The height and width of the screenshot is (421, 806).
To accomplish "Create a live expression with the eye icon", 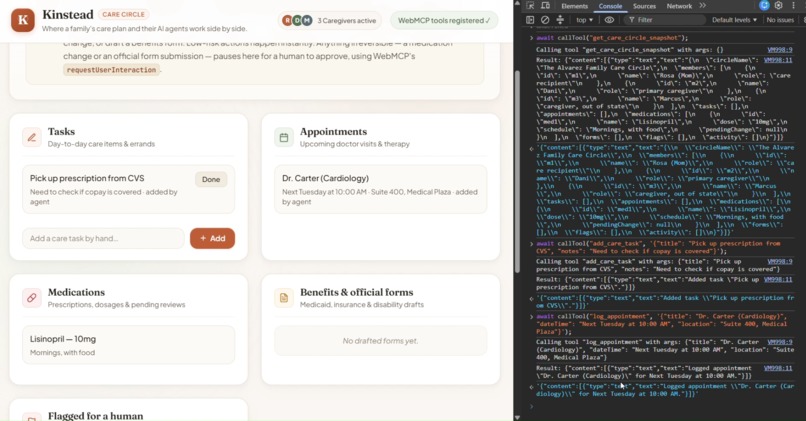I will [609, 20].
